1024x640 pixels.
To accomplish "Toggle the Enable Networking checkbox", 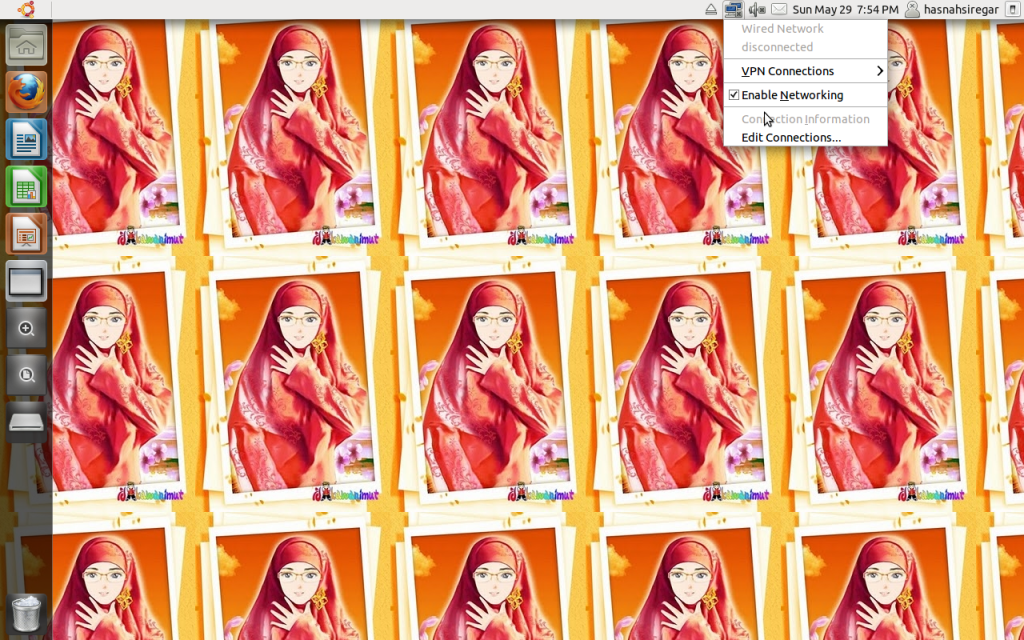I will (x=734, y=95).
